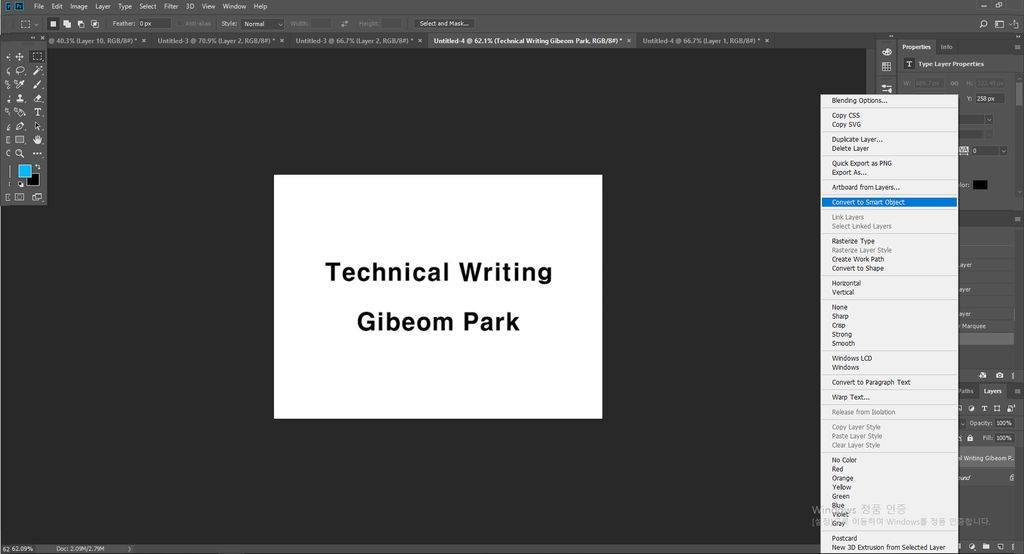The height and width of the screenshot is (554, 1024).
Task: Select the Clone Stamp tool
Action: (20, 98)
